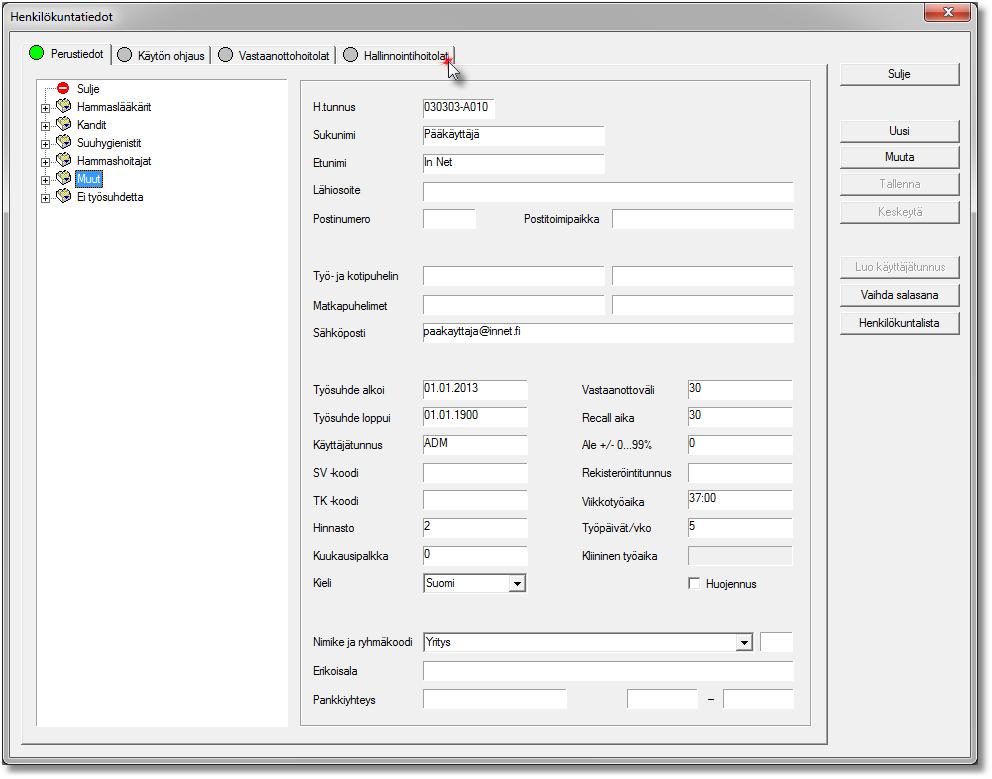Click the Käyttäjätunnus field with ADM

coord(474,445)
